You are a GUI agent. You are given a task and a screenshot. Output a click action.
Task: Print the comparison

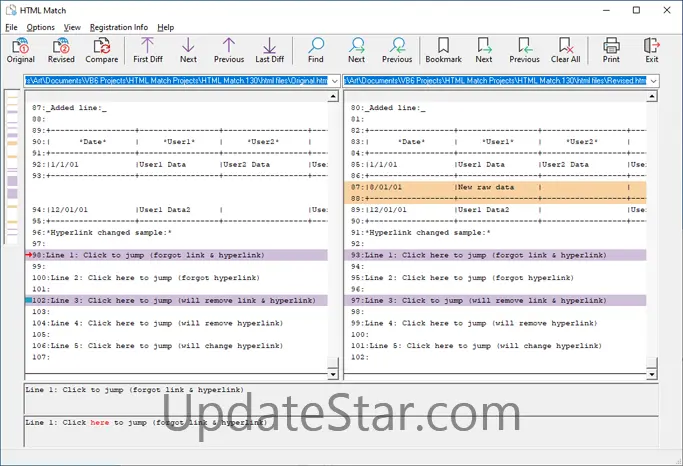[x=611, y=51]
